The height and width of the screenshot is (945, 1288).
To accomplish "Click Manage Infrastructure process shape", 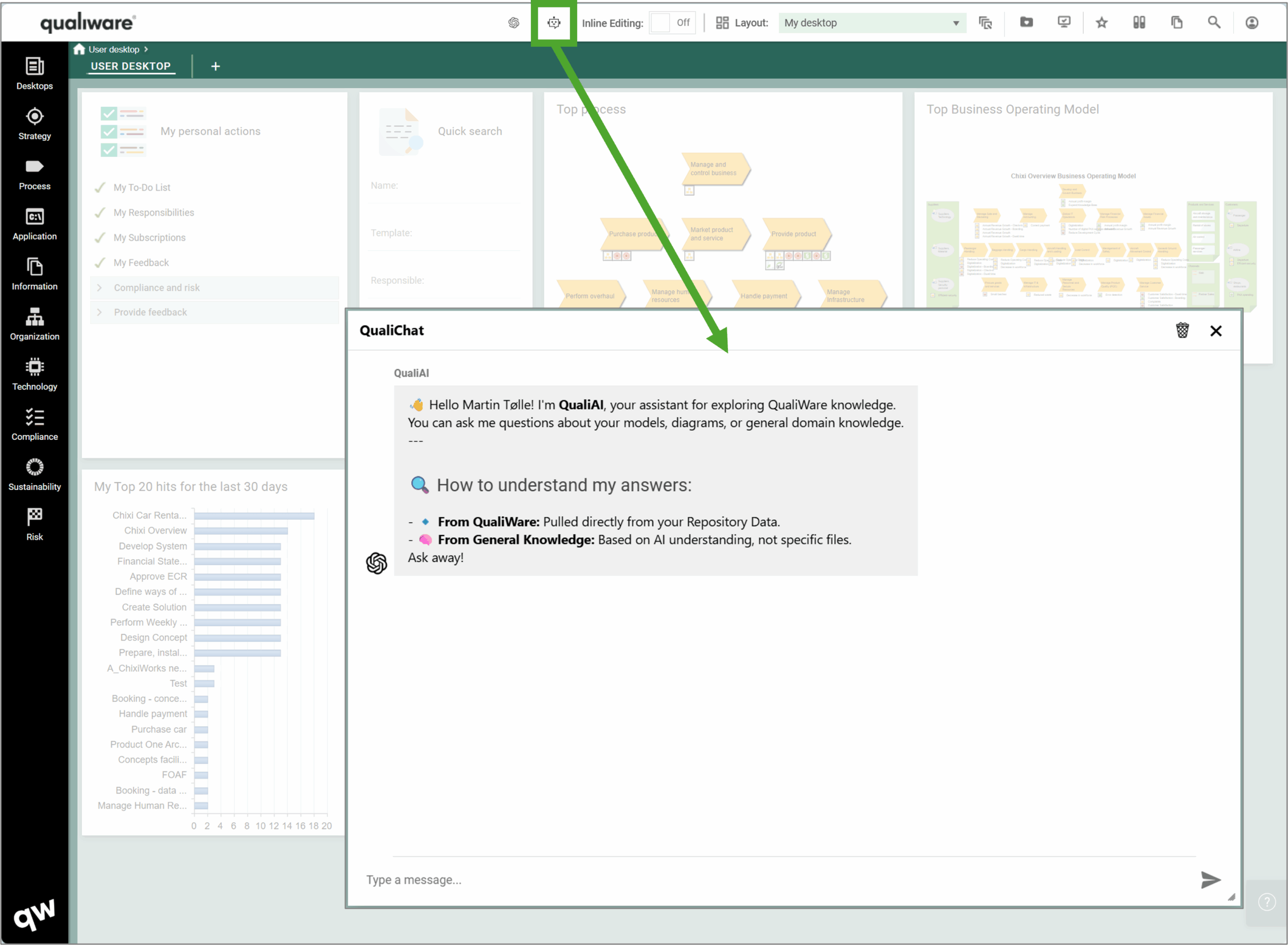I will [852, 294].
